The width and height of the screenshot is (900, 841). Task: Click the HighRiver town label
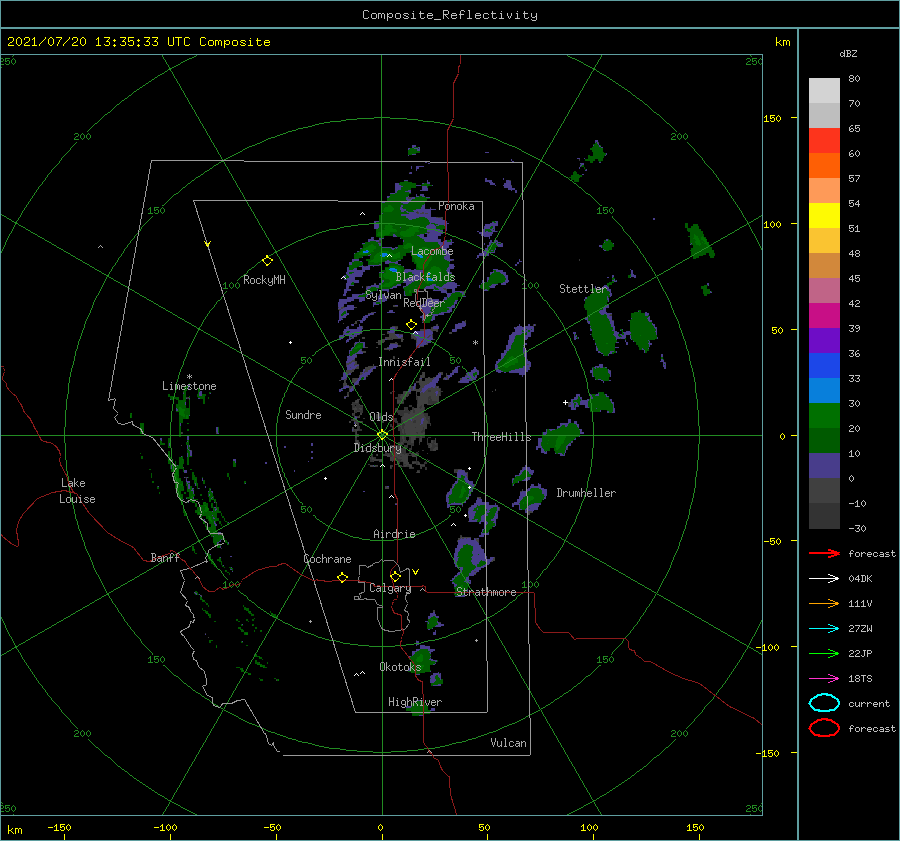tap(415, 702)
